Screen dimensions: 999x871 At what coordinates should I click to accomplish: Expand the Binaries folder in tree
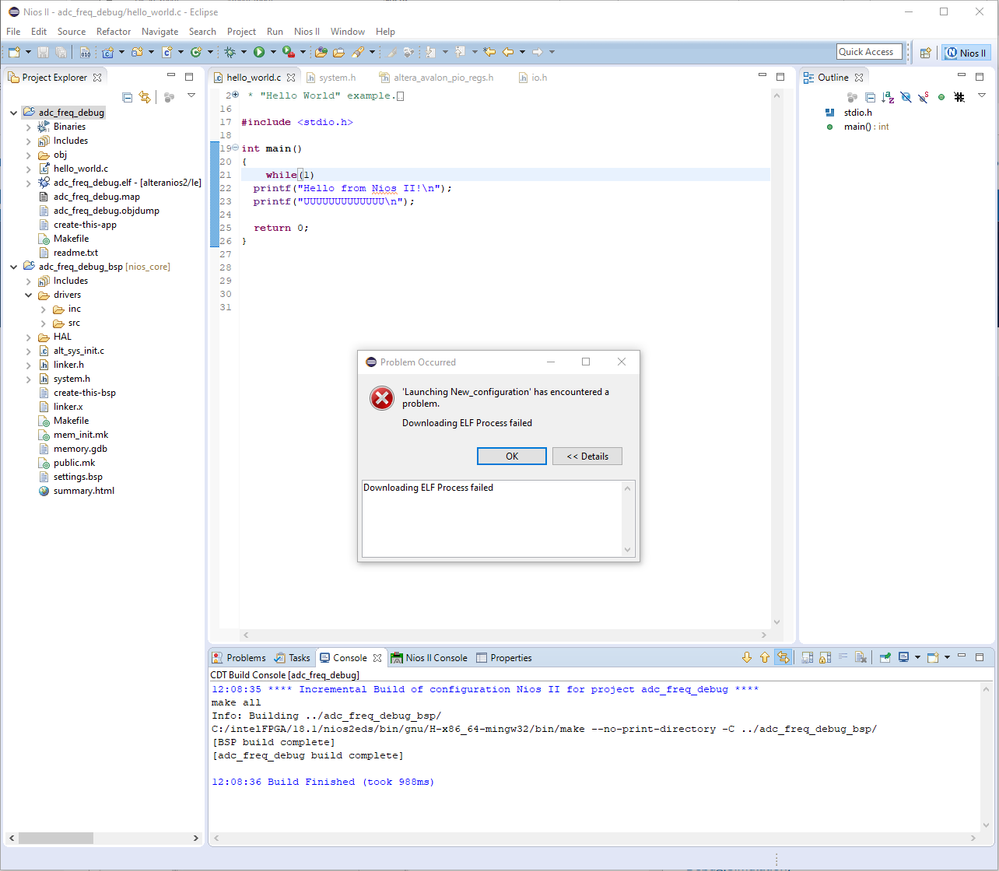click(28, 127)
